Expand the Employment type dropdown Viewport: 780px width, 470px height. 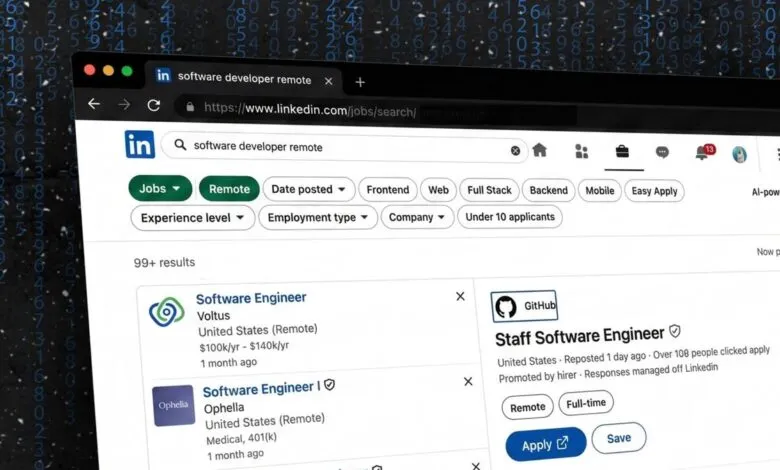coord(318,217)
